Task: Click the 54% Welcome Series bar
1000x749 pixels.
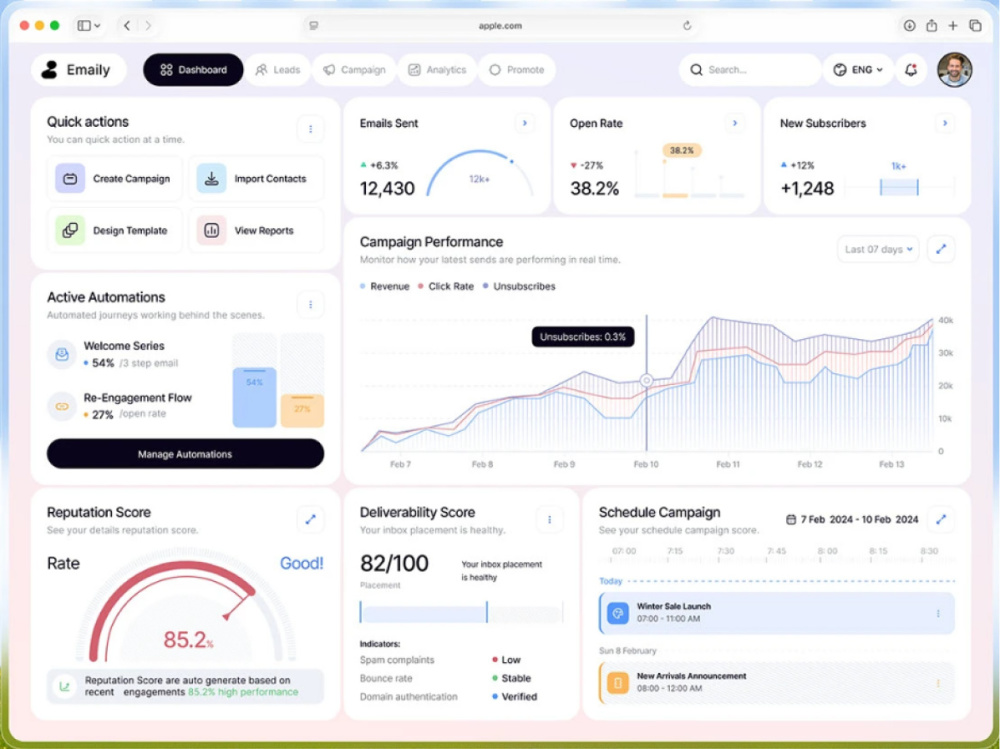Action: pyautogui.click(x=254, y=397)
